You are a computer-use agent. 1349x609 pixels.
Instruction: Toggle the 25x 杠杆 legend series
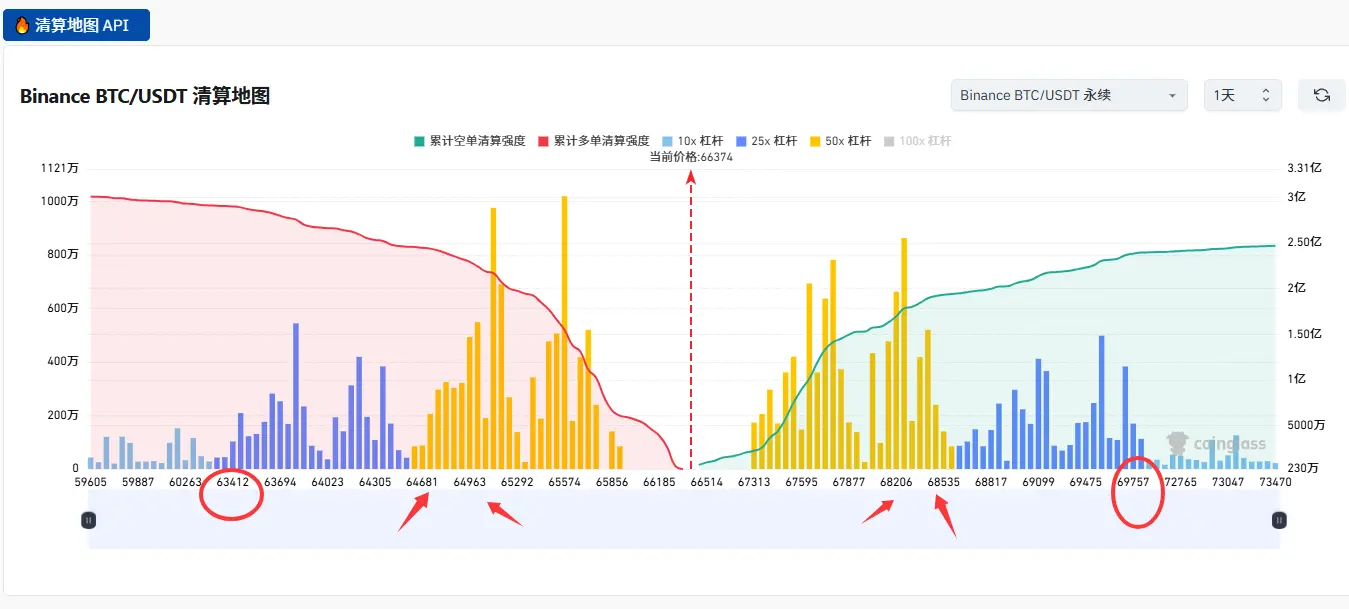point(766,141)
